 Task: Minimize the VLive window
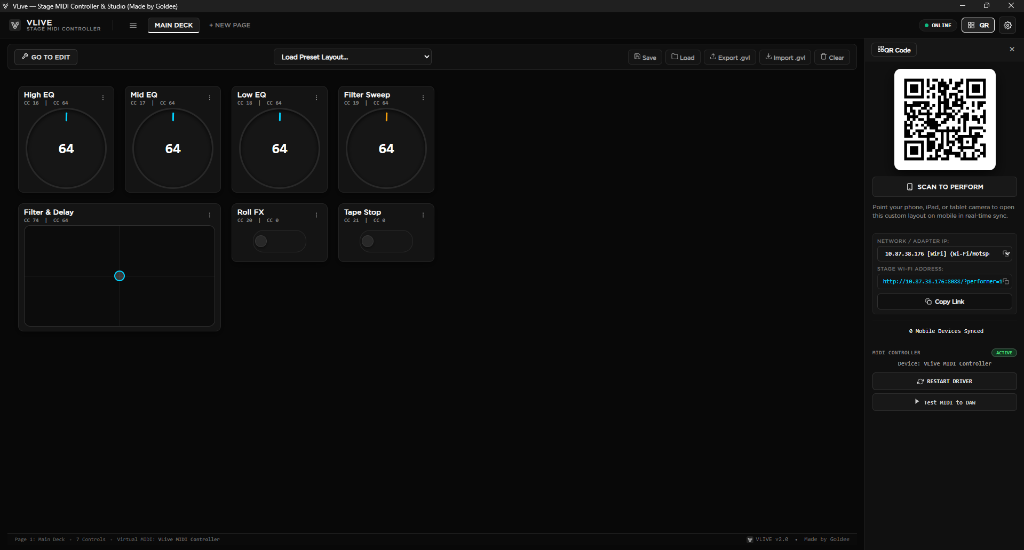tap(962, 5)
